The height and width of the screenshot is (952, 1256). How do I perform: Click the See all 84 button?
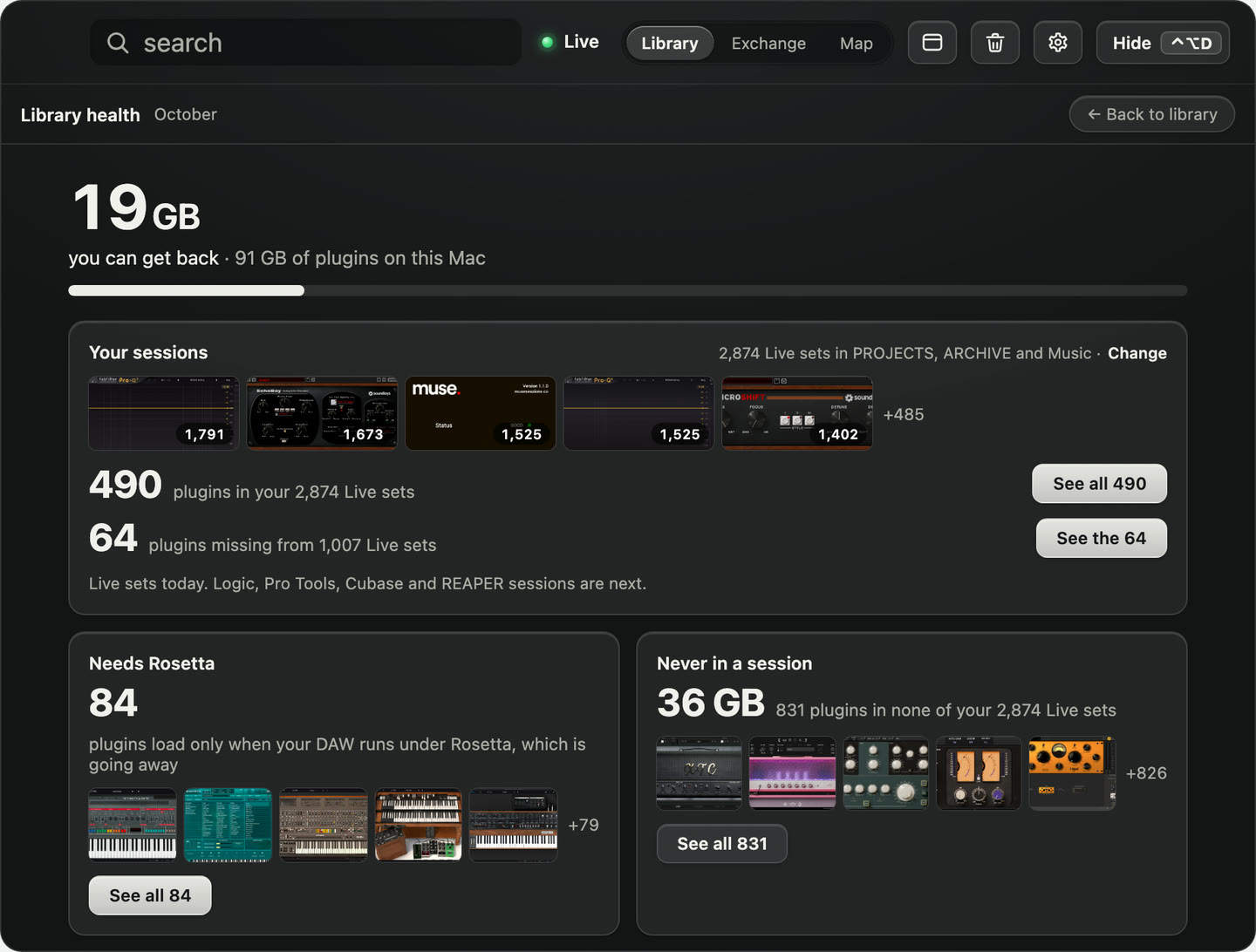(x=150, y=895)
